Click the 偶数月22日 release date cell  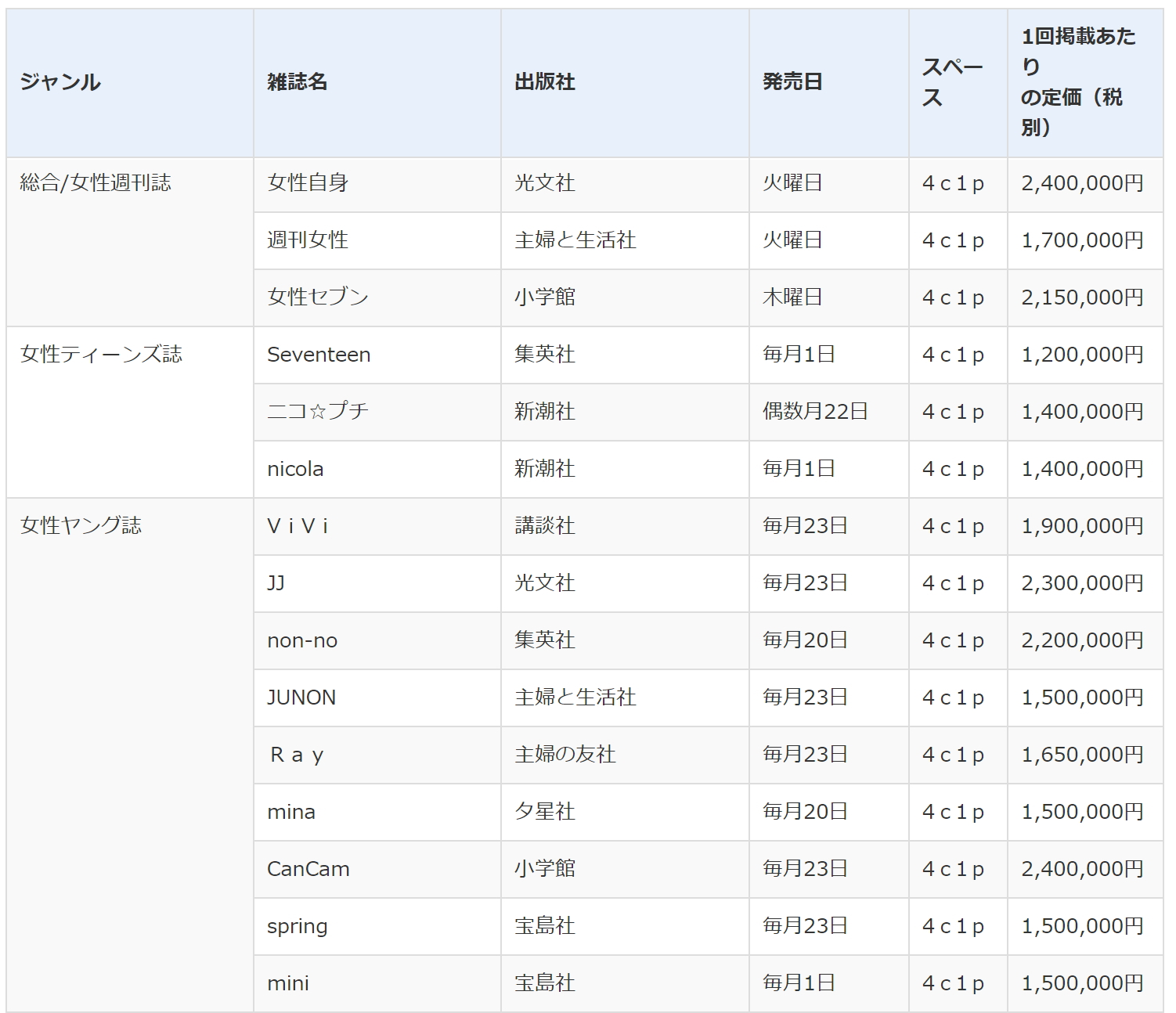815,412
